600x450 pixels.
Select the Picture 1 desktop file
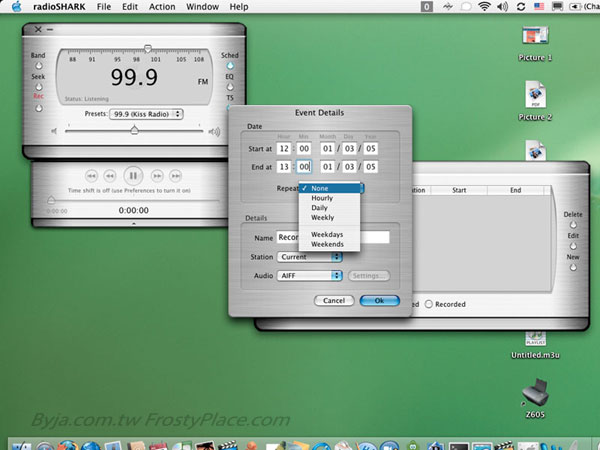pos(535,43)
